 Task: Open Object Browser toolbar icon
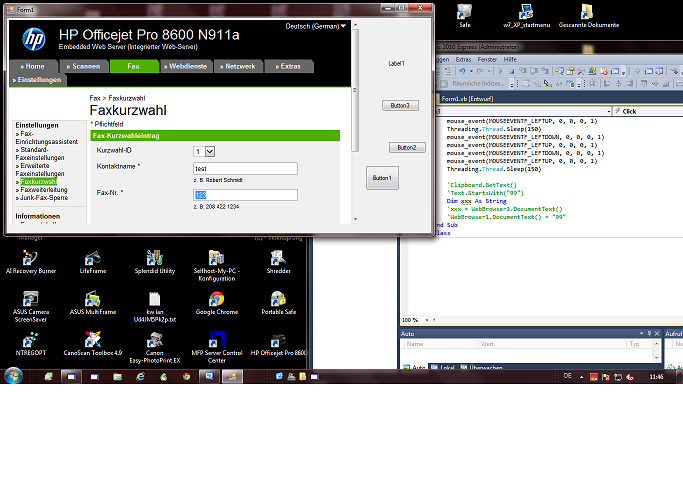(x=592, y=71)
